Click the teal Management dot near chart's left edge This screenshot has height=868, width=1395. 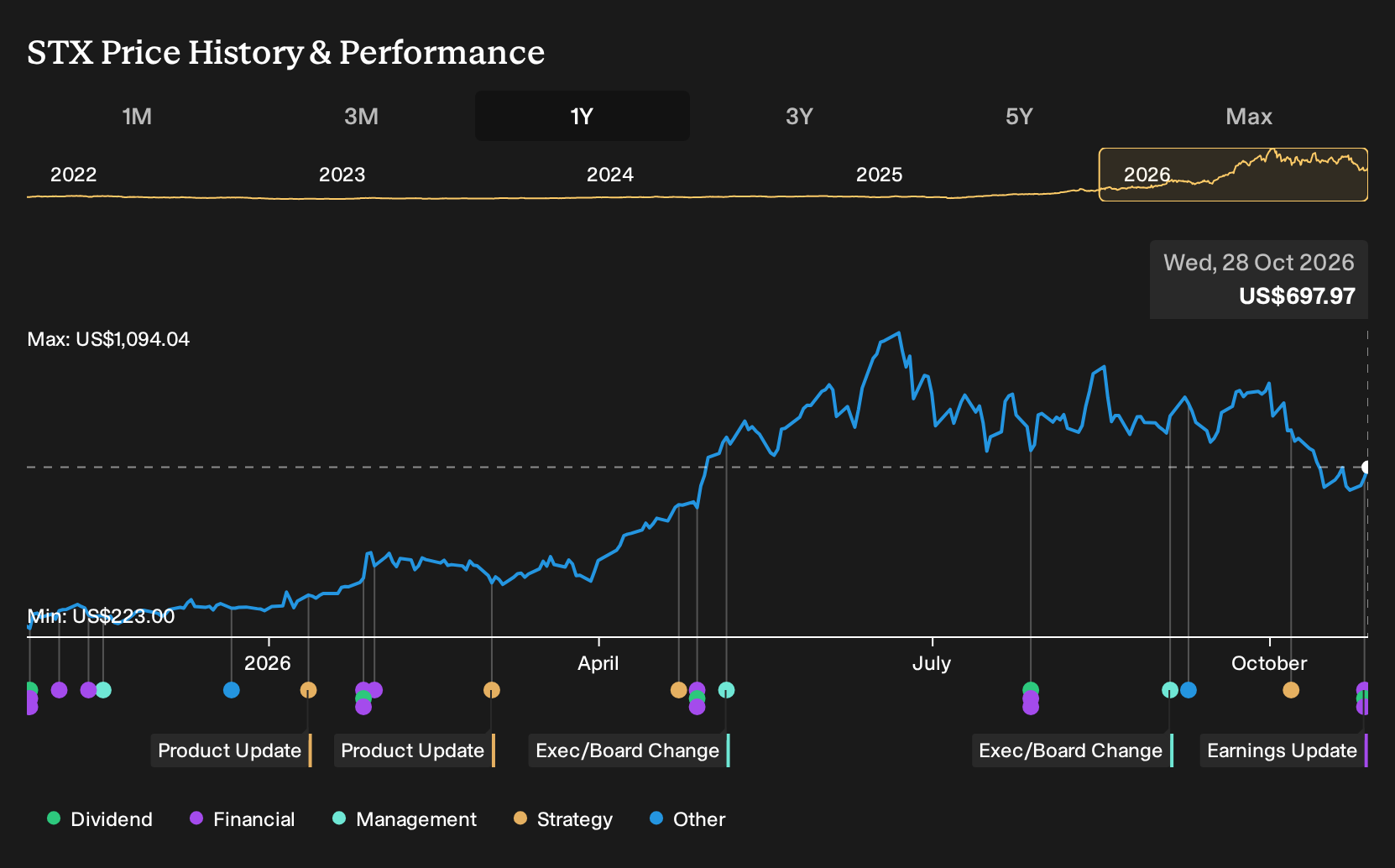coord(103,690)
